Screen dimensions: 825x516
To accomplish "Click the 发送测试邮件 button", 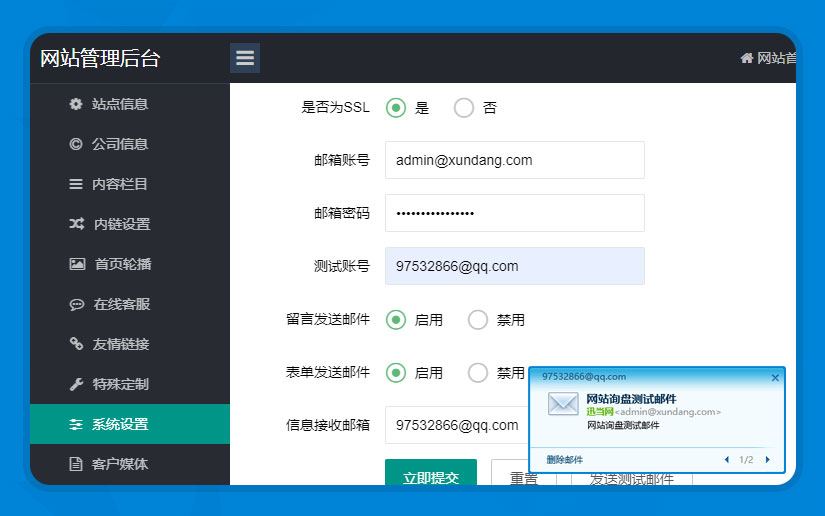I will 631,479.
